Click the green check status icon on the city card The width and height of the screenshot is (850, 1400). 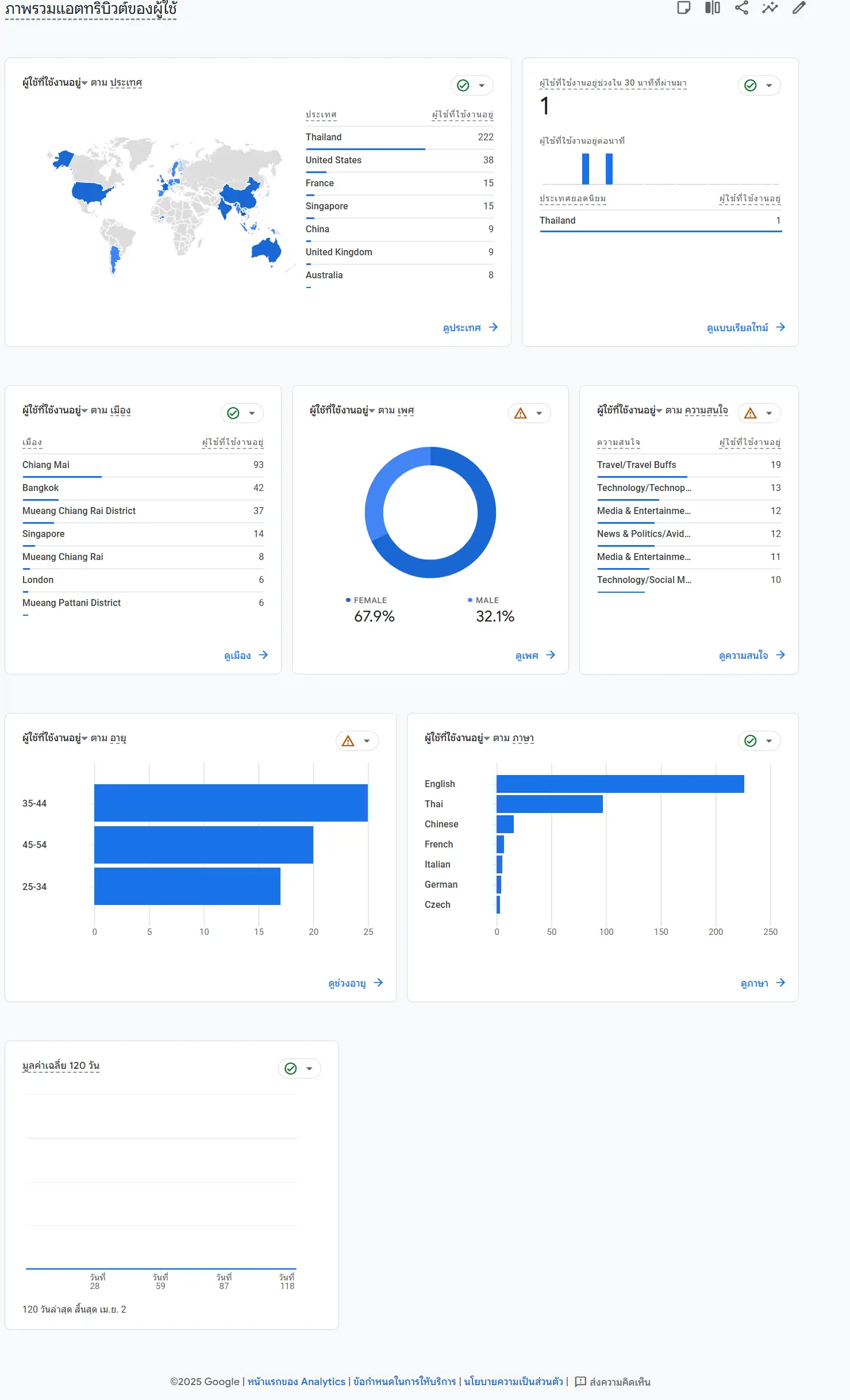pos(233,413)
